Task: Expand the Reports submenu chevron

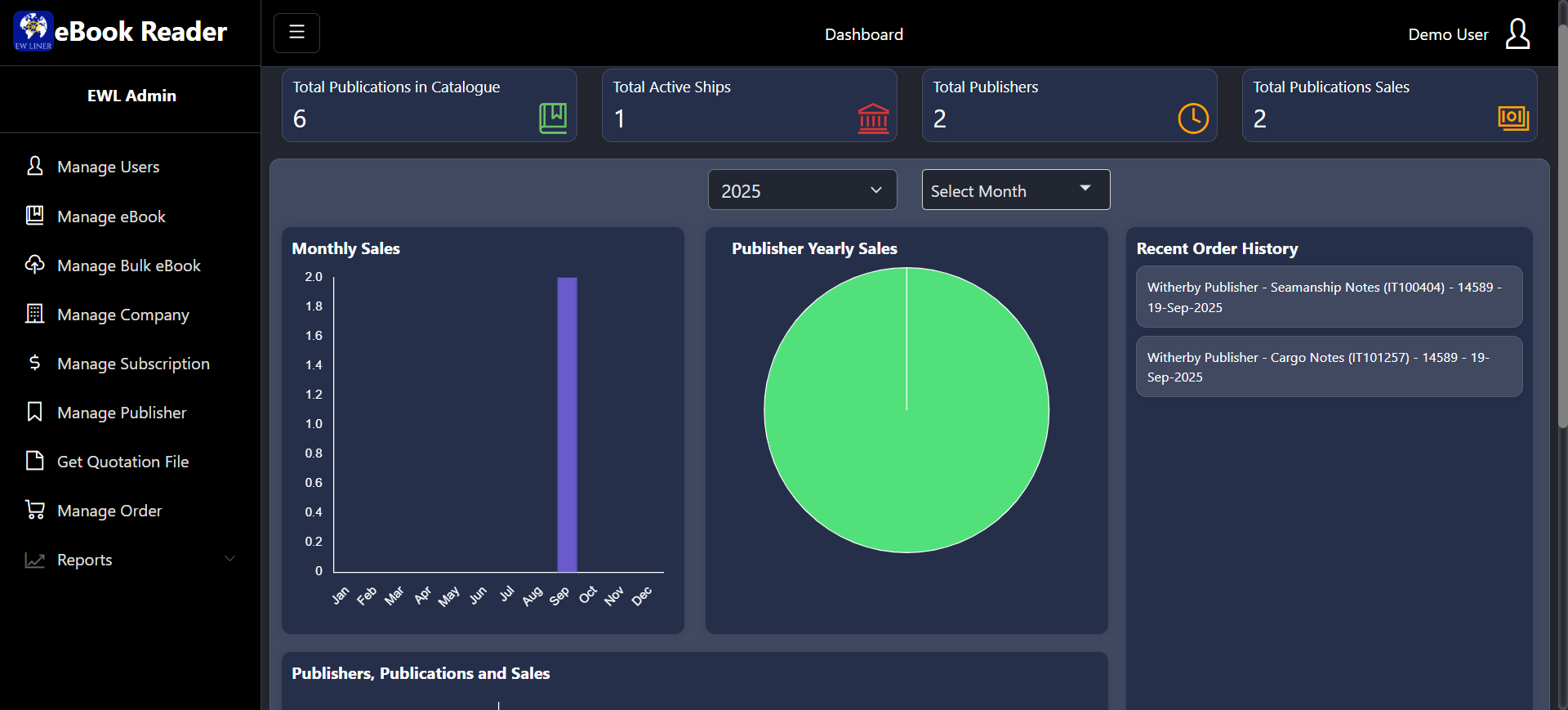Action: click(x=229, y=559)
